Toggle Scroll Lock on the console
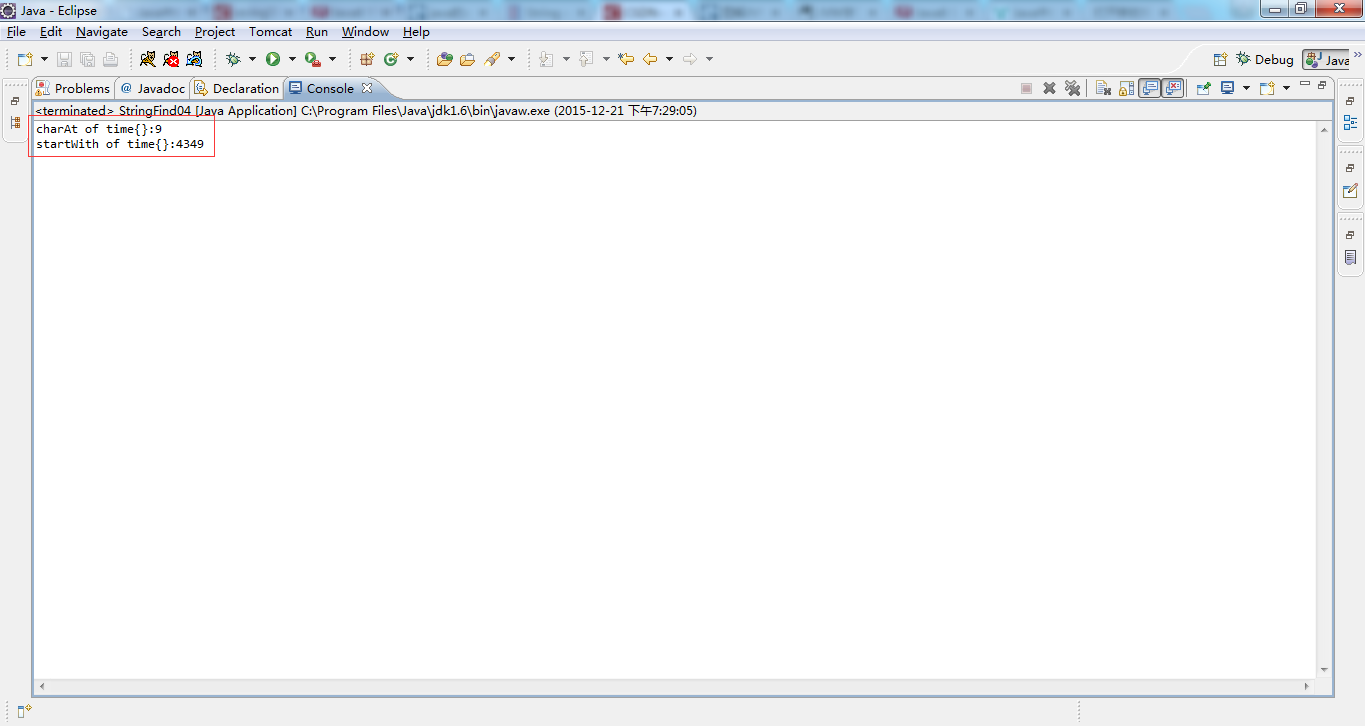This screenshot has width=1365, height=726. [x=1126, y=88]
